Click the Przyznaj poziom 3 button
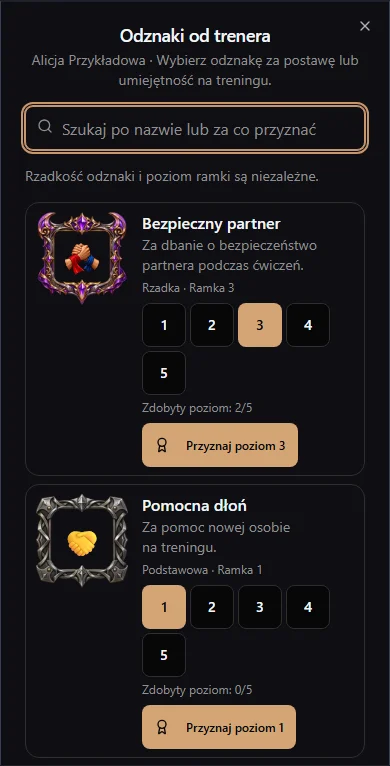This screenshot has height=766, width=390. [220, 445]
